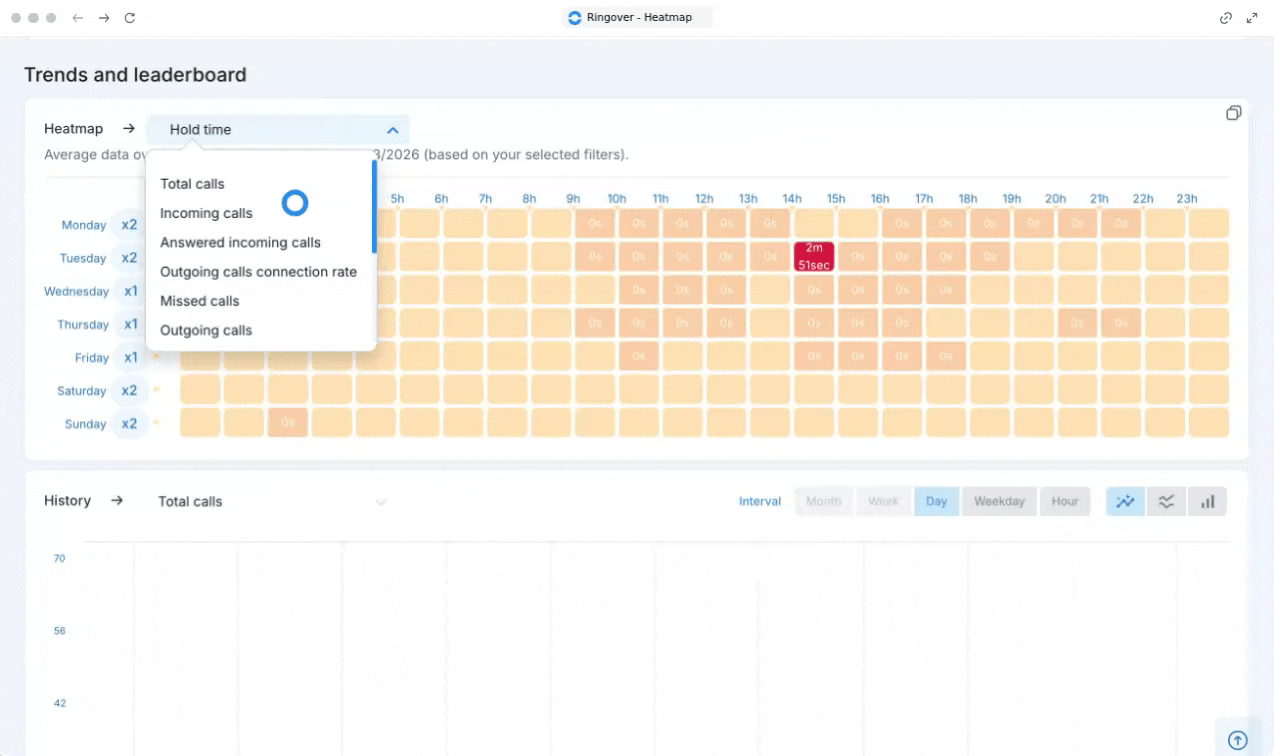Click the Sunday row label
1274x756 pixels.
(x=85, y=424)
